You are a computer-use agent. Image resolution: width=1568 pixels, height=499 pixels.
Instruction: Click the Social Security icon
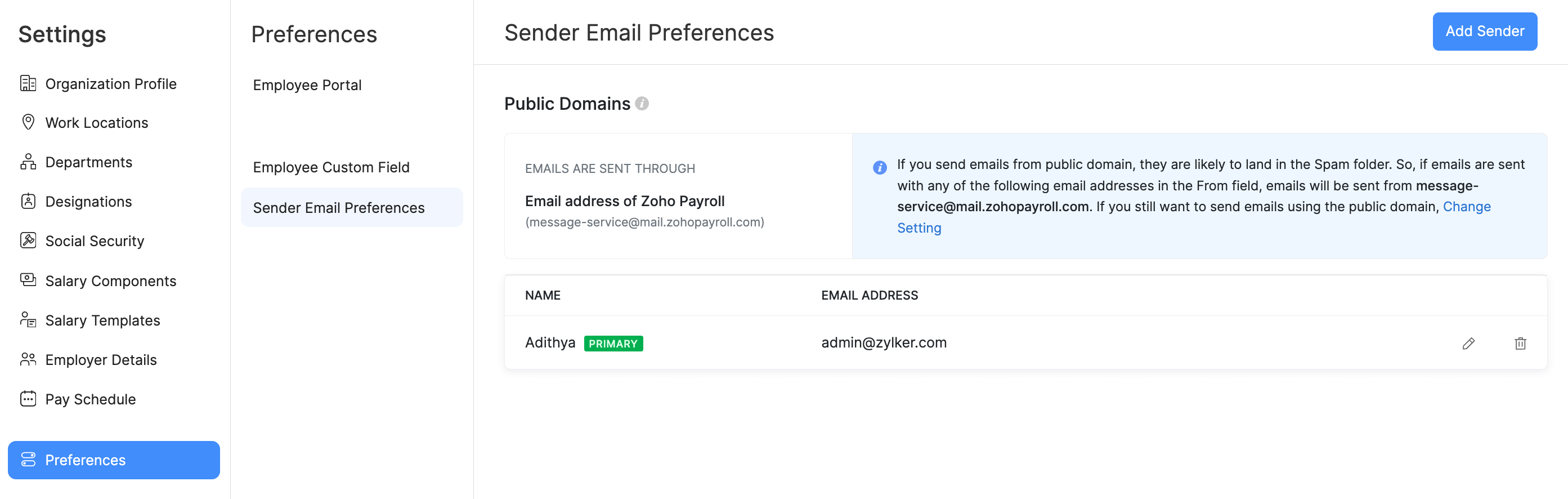28,240
